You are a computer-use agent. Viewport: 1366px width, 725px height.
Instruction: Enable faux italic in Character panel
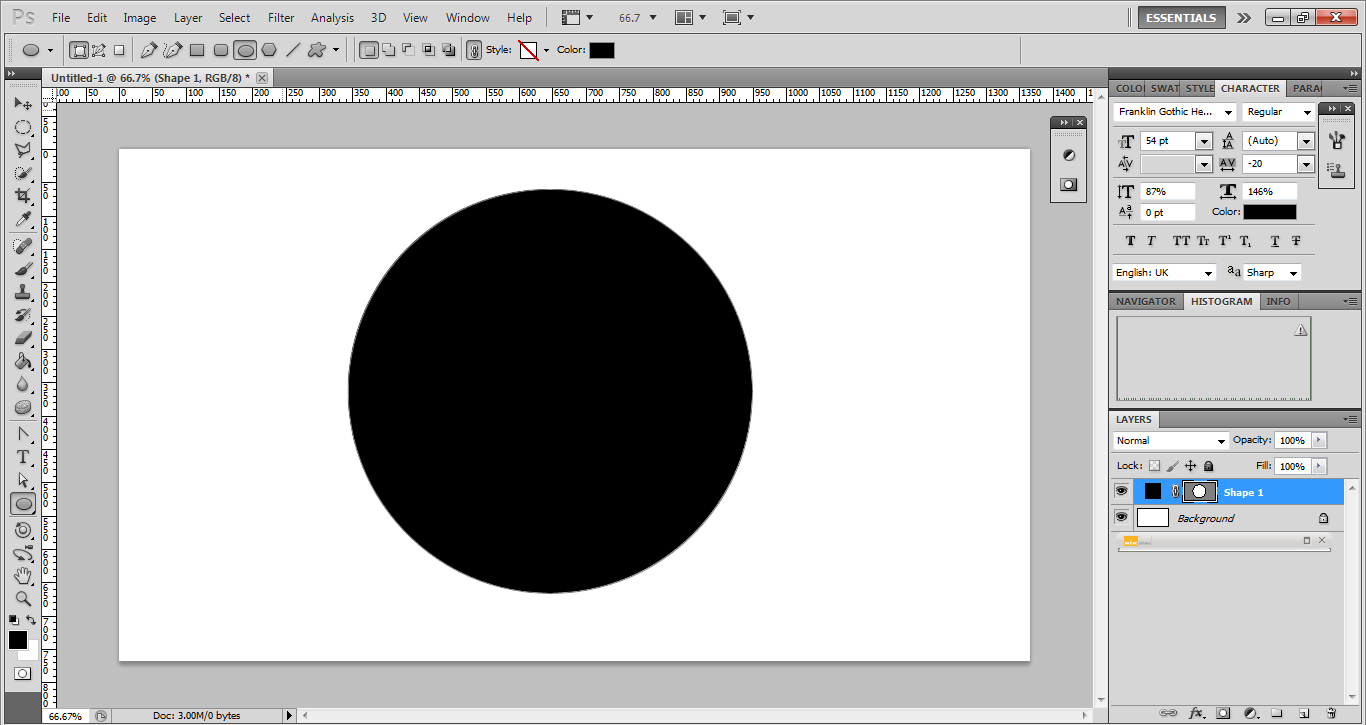tap(1151, 241)
